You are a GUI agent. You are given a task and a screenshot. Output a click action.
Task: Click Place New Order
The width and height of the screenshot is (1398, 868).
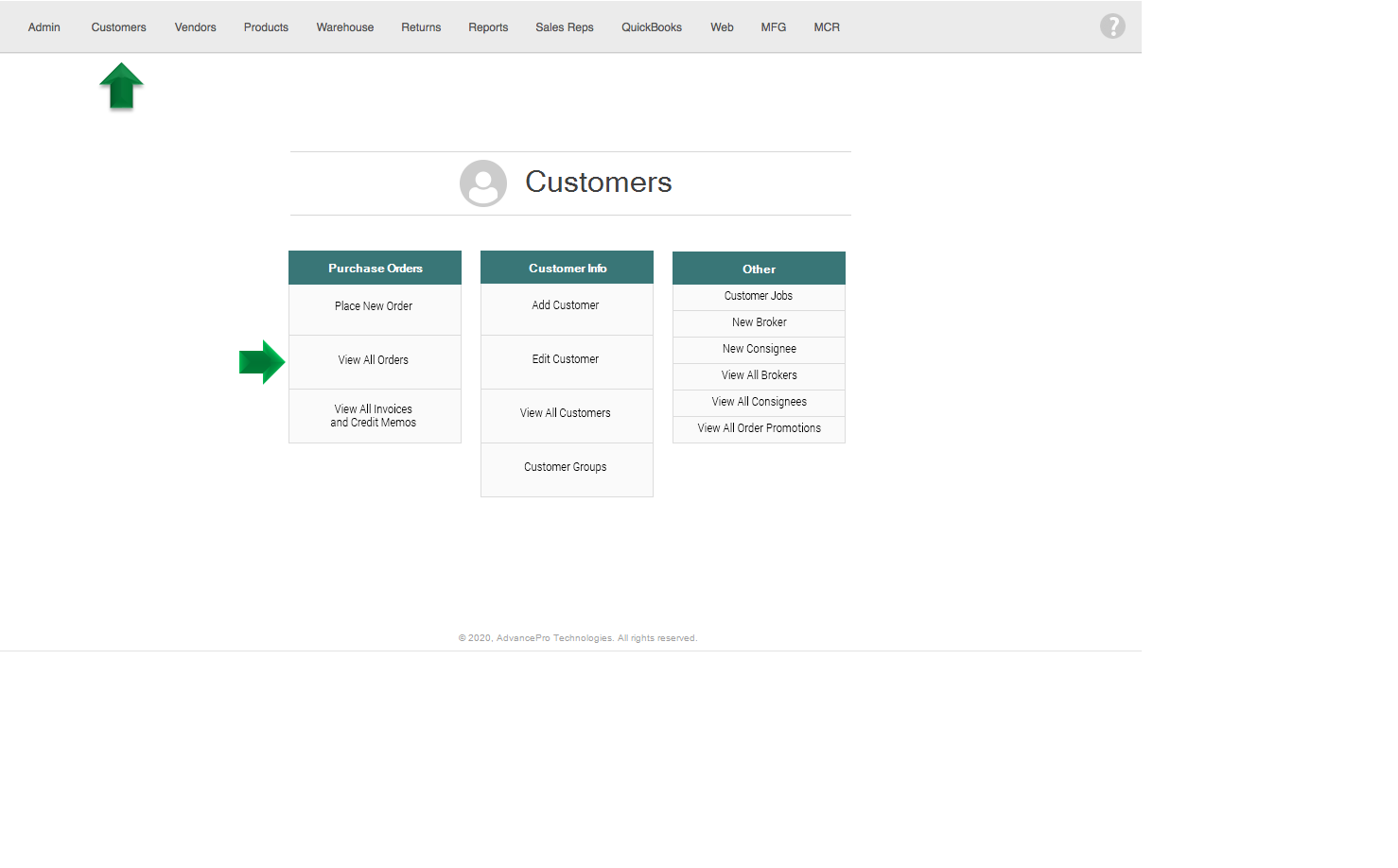click(x=374, y=306)
